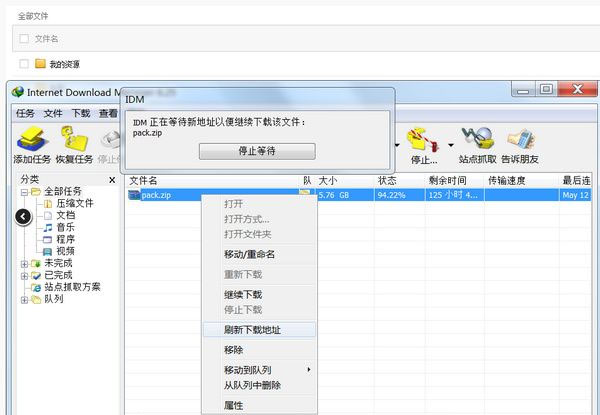This screenshot has width=600, height=415.
Task: Open the 移动到队列 submenu arrow
Action: pyautogui.click(x=308, y=370)
